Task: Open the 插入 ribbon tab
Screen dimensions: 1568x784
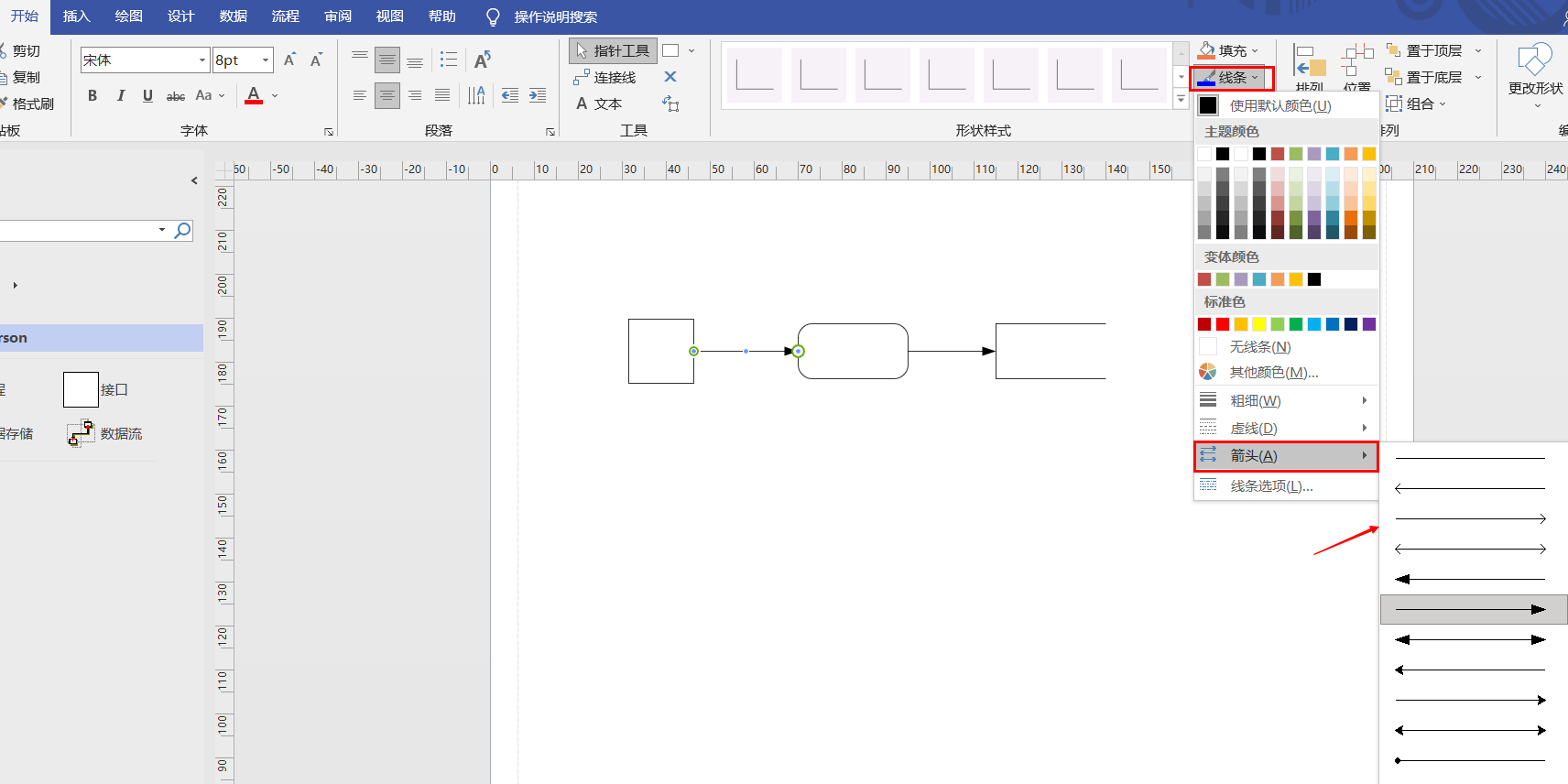Action: tap(77, 16)
